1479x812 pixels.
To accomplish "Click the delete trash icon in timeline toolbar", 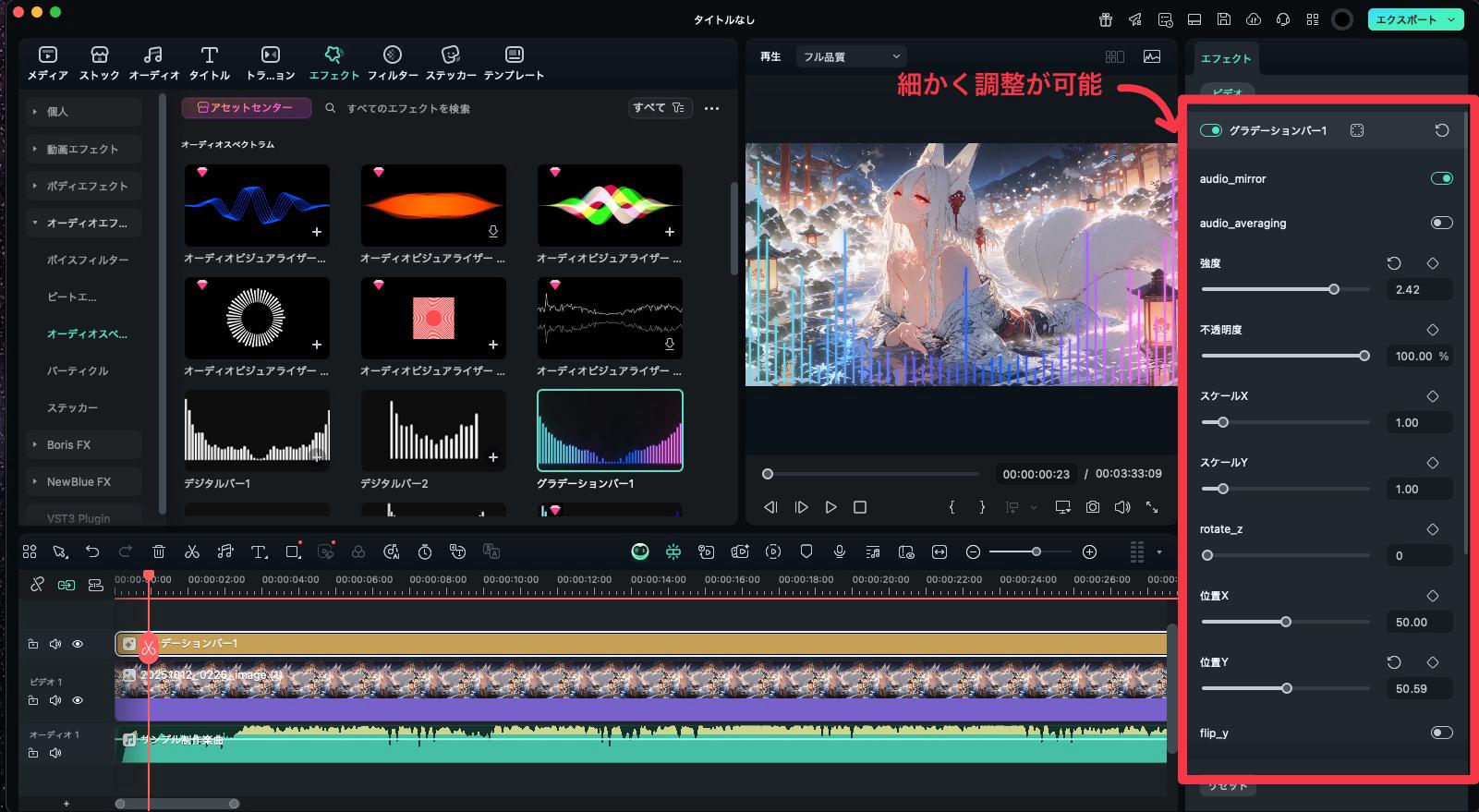I will (x=159, y=551).
